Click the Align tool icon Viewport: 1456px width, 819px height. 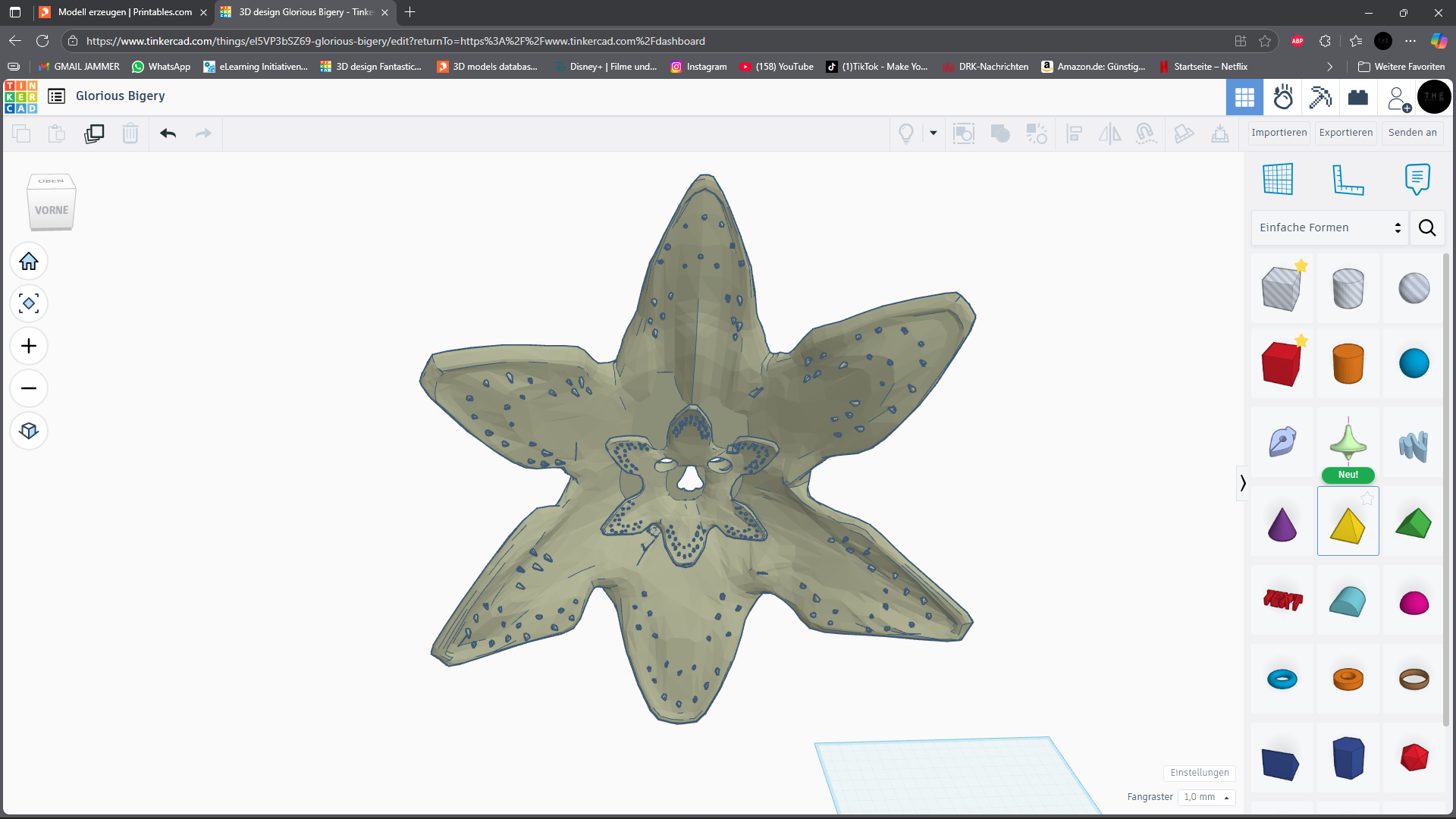pyautogui.click(x=1074, y=134)
